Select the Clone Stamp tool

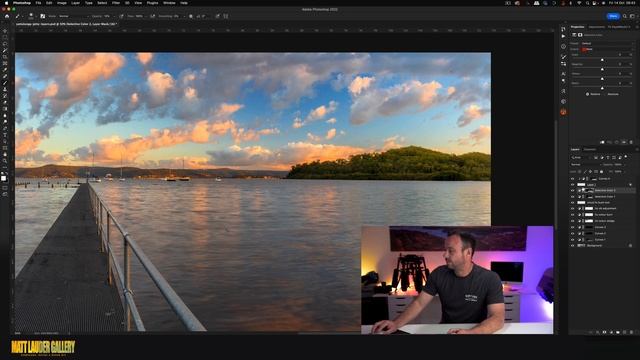click(5, 89)
